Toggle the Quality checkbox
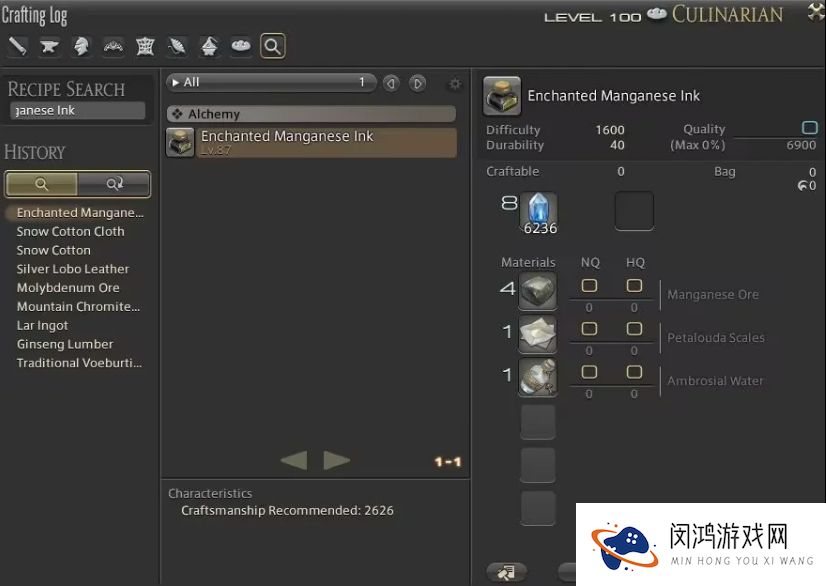The height and width of the screenshot is (586, 826). point(810,128)
